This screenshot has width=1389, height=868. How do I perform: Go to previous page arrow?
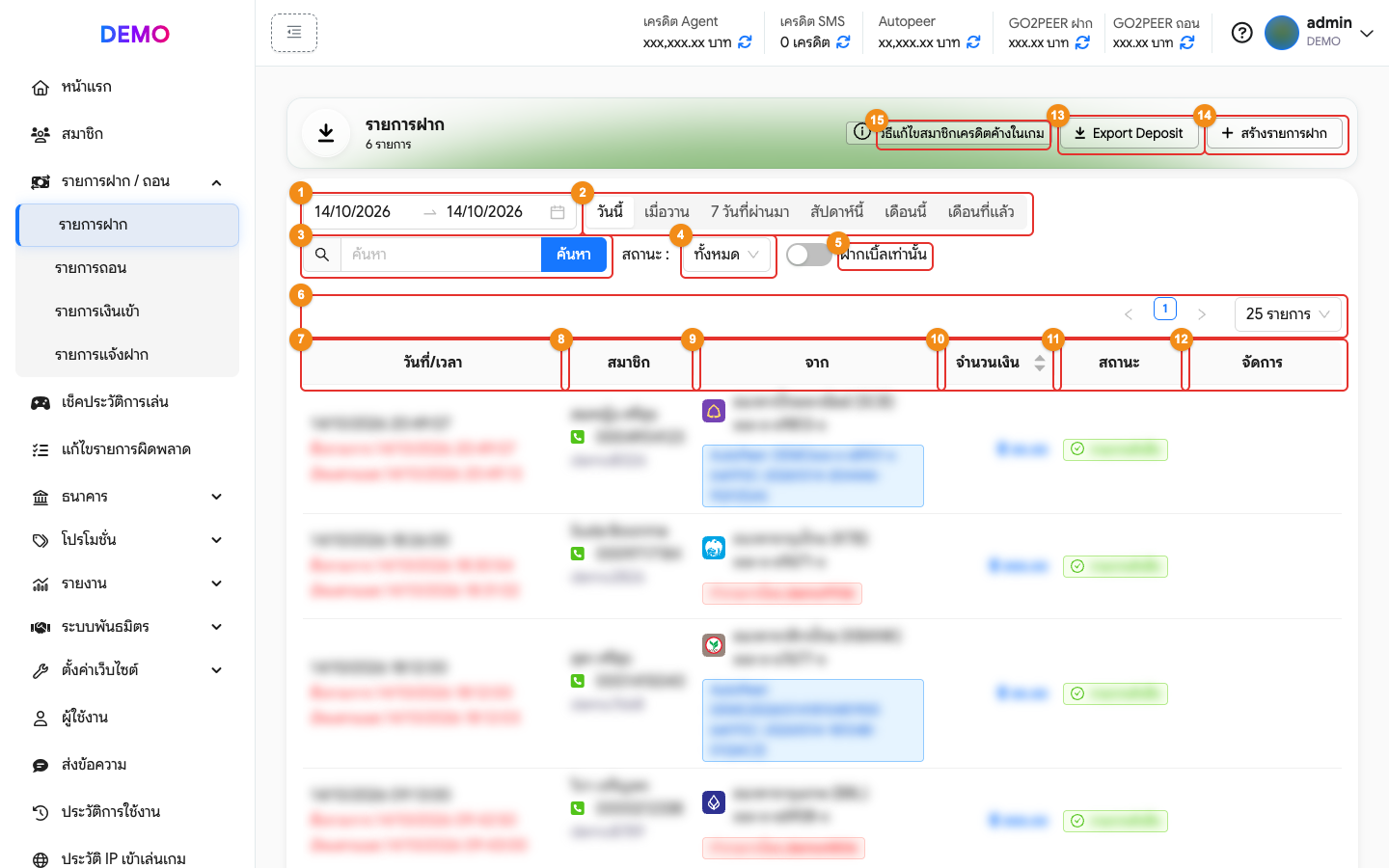coord(1129,314)
